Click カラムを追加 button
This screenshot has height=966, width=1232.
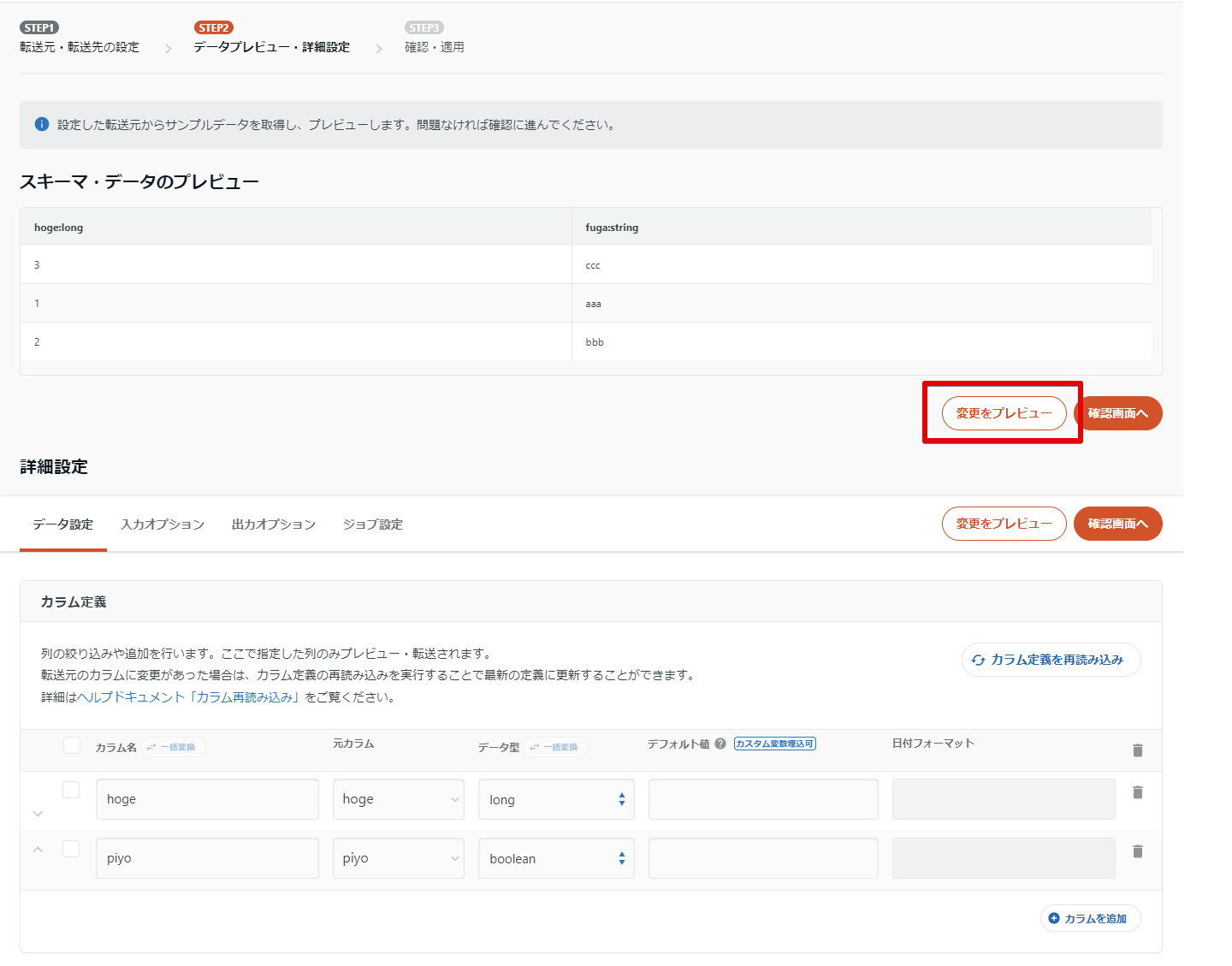1091,918
